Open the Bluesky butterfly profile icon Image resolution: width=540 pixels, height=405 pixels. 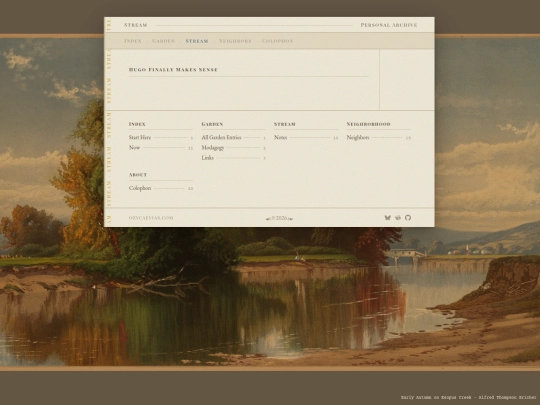pos(387,218)
